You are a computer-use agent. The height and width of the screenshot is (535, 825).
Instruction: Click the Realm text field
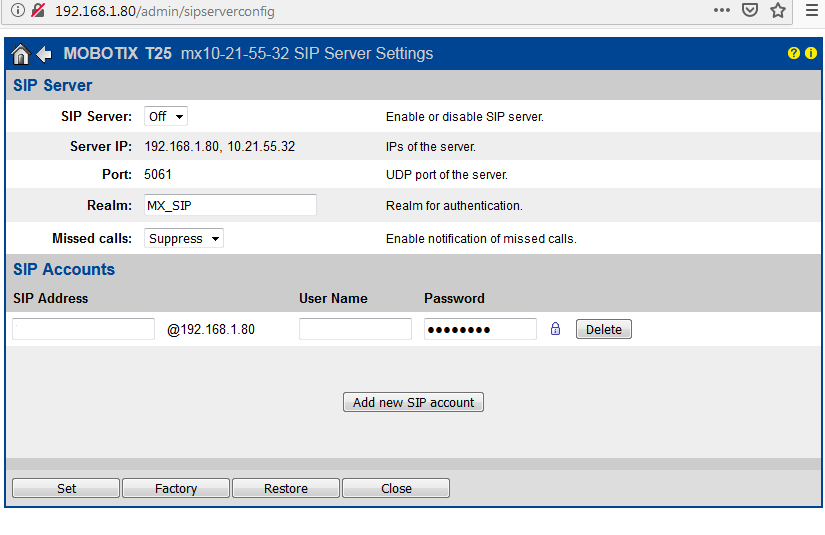pyautogui.click(x=230, y=206)
